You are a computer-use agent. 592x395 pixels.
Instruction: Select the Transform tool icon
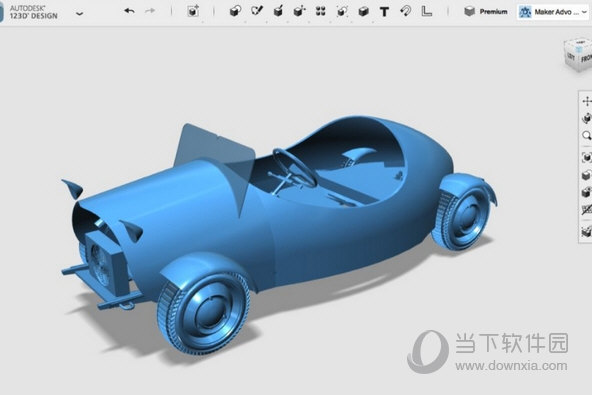pyautogui.click(x=193, y=11)
